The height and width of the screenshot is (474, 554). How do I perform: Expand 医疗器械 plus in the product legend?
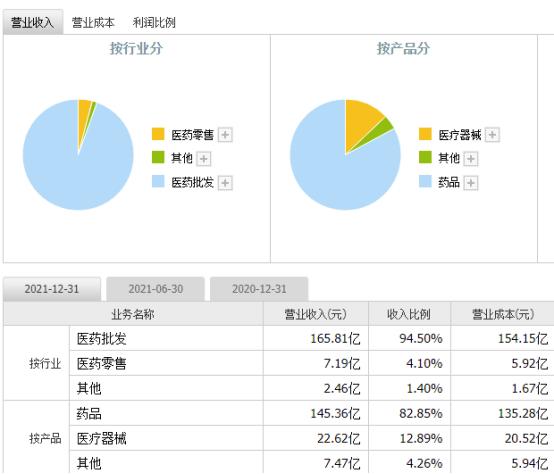[x=492, y=135]
